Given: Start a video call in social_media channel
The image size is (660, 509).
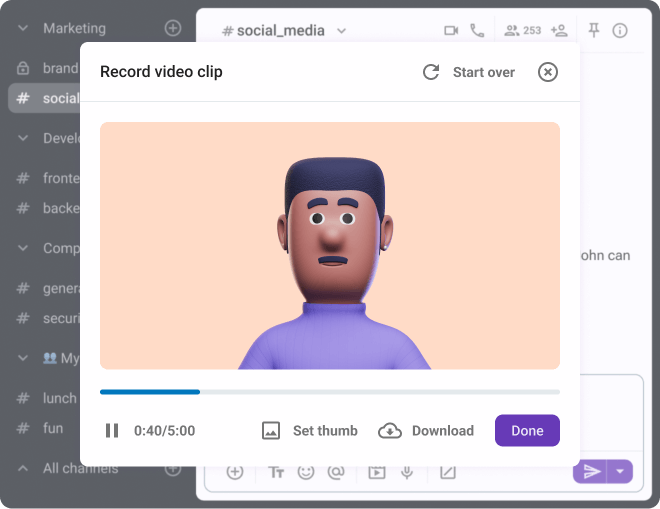Looking at the screenshot, I should coord(451,30).
